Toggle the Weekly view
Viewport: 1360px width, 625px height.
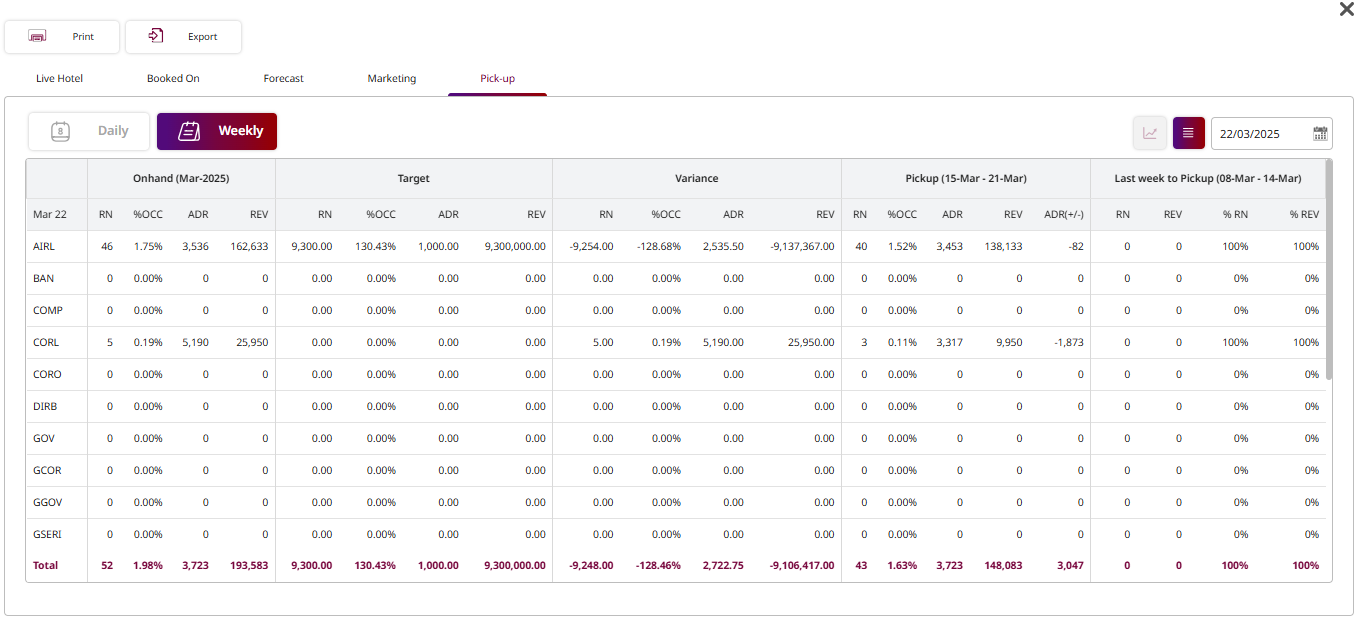[x=240, y=131]
